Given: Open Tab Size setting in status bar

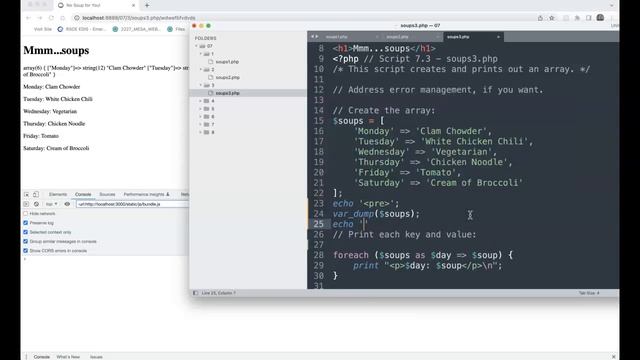Looking at the screenshot, I should [x=589, y=293].
